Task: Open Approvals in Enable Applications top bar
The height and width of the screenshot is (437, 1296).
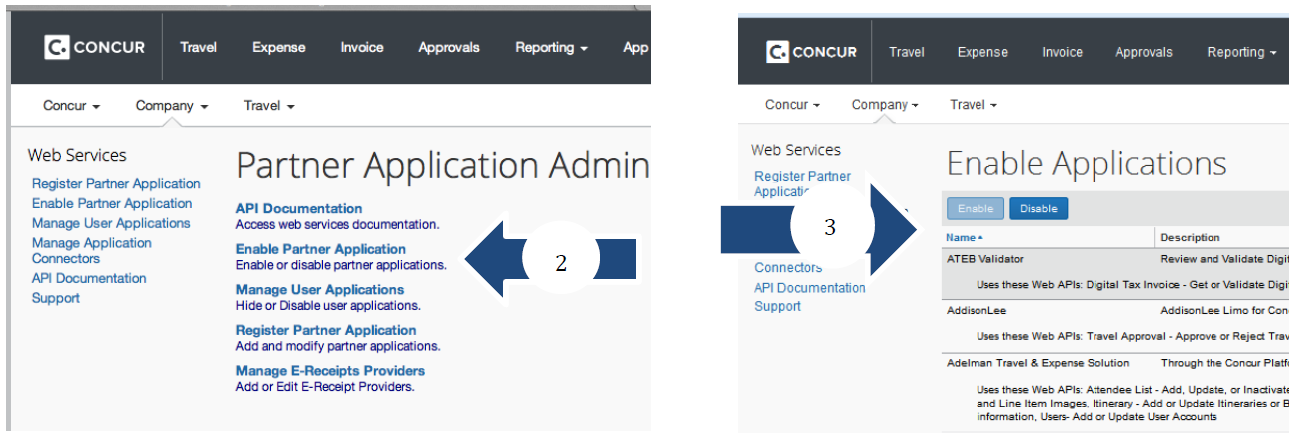Action: coord(1145,52)
